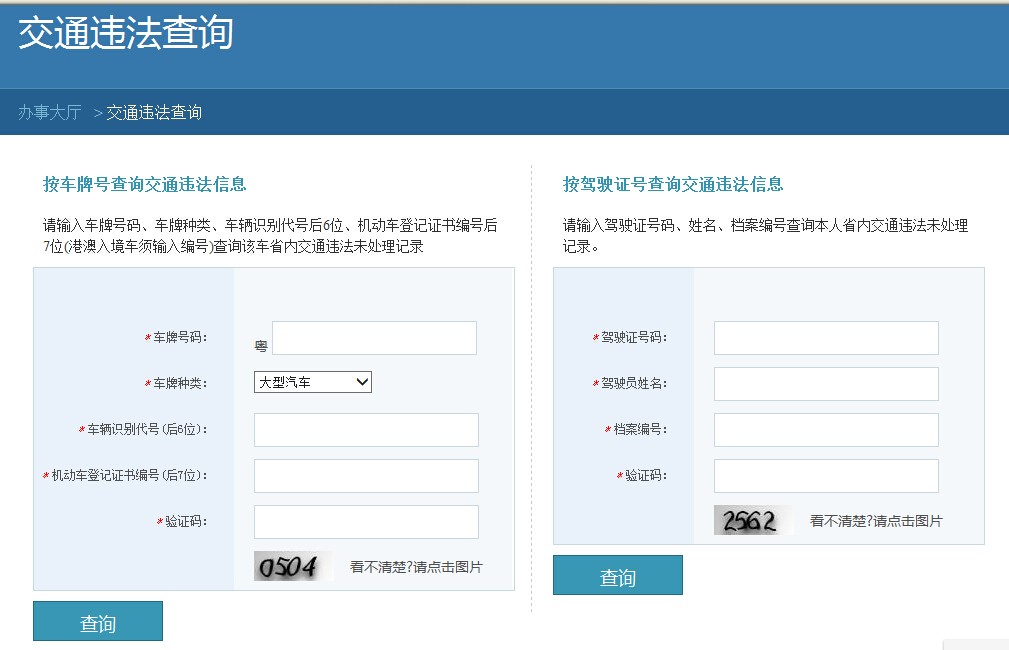Click the 2562 captcha image to refresh
The image size is (1009, 650).
point(753,520)
